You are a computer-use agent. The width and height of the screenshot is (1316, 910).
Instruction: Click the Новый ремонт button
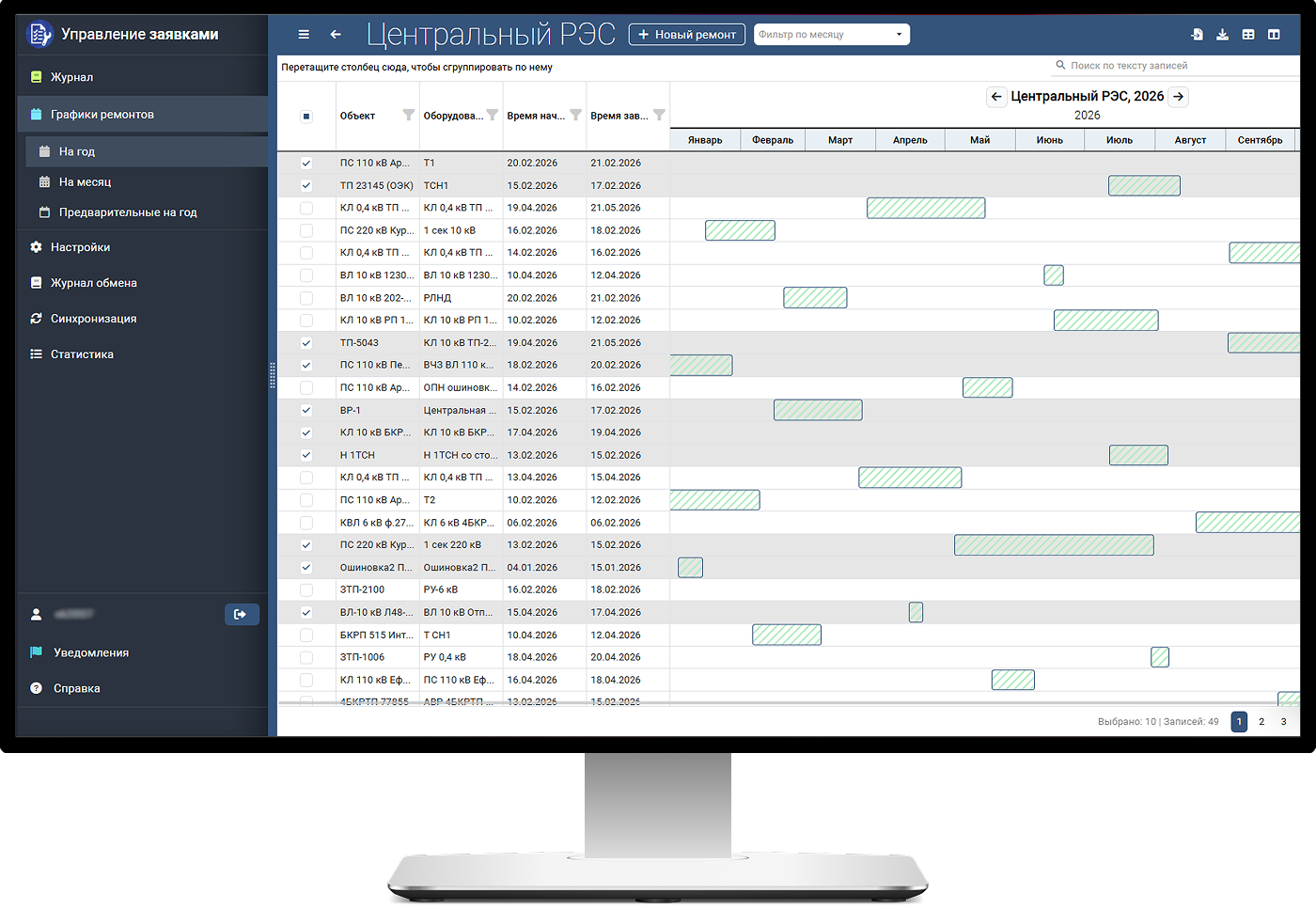point(686,35)
